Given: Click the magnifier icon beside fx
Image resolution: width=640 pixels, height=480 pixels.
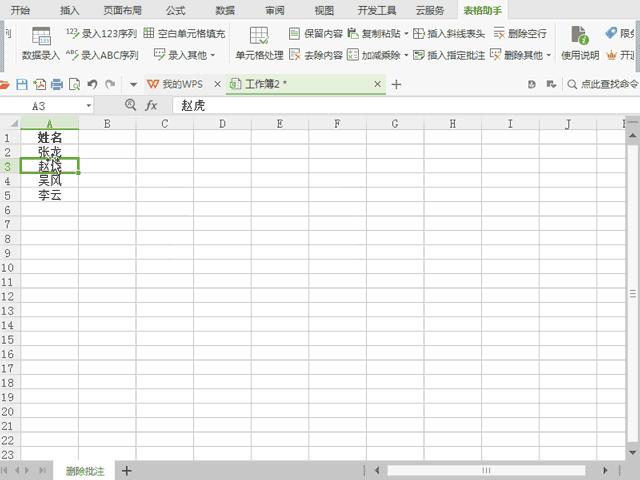Looking at the screenshot, I should (x=130, y=105).
